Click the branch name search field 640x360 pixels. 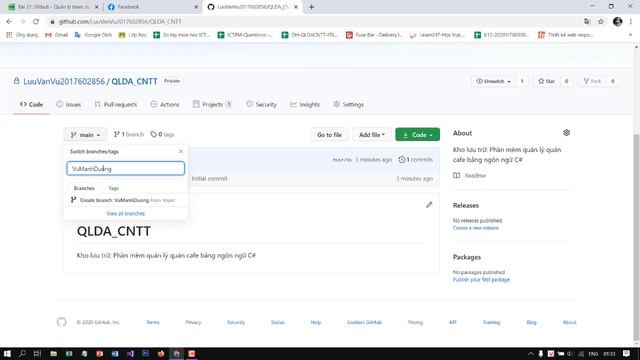tap(125, 169)
